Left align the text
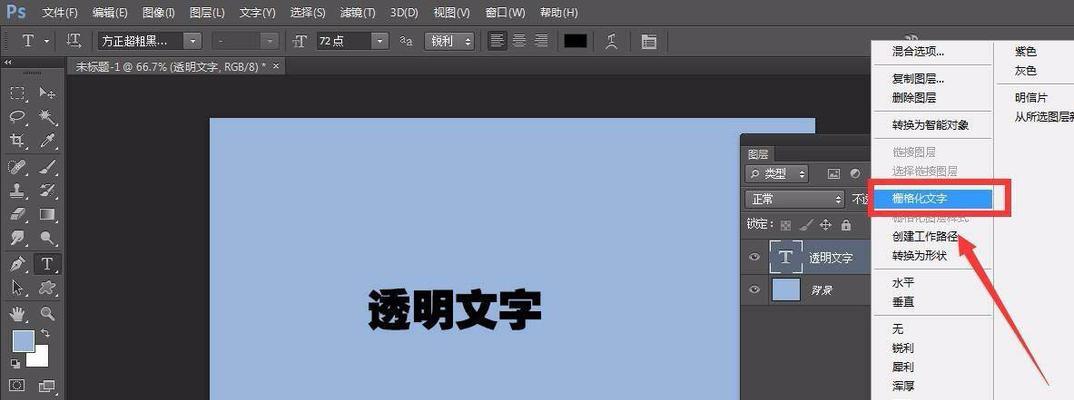Image resolution: width=1074 pixels, height=400 pixels. pyautogui.click(x=498, y=41)
